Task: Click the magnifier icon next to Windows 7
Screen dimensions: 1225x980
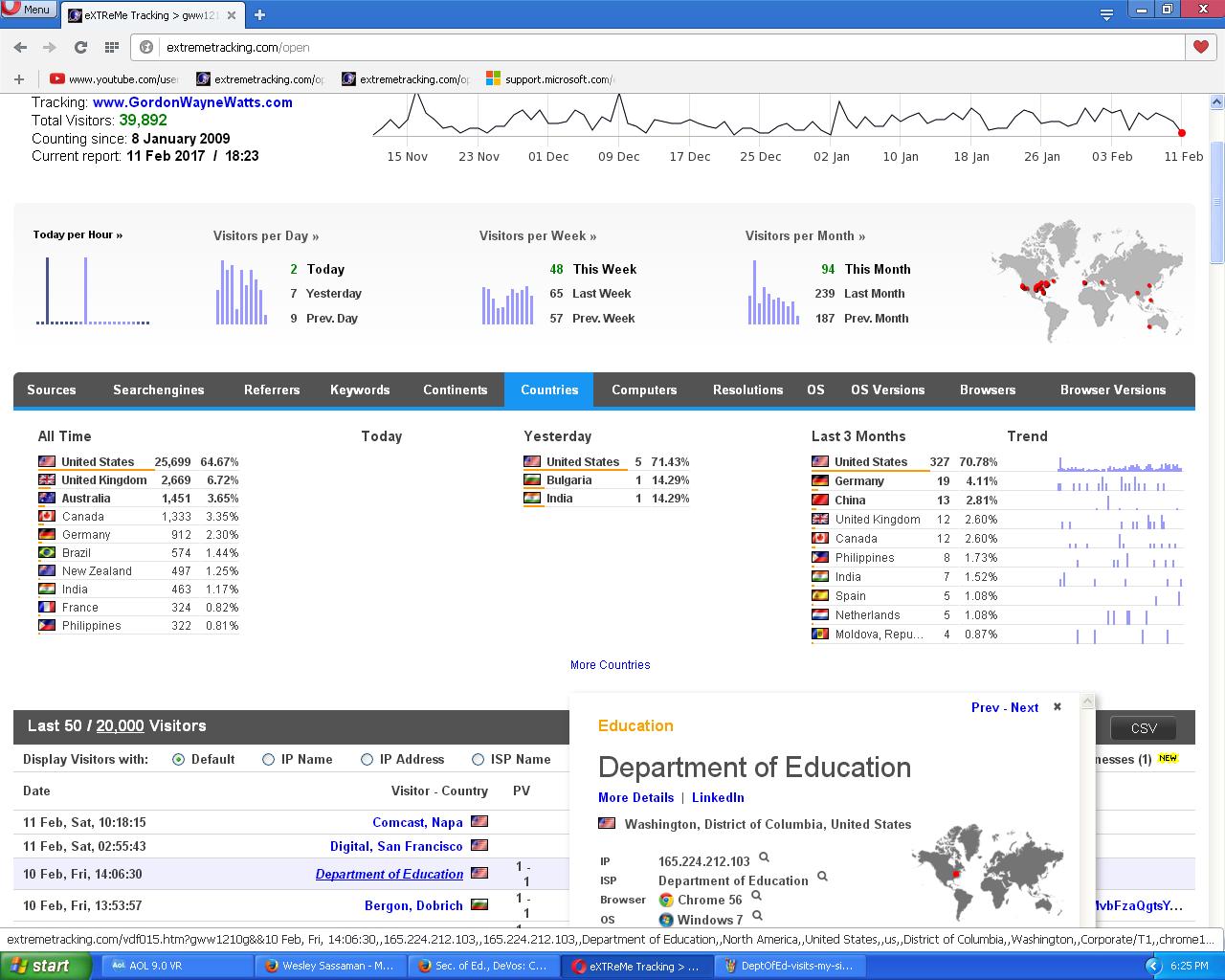Action: [x=758, y=917]
